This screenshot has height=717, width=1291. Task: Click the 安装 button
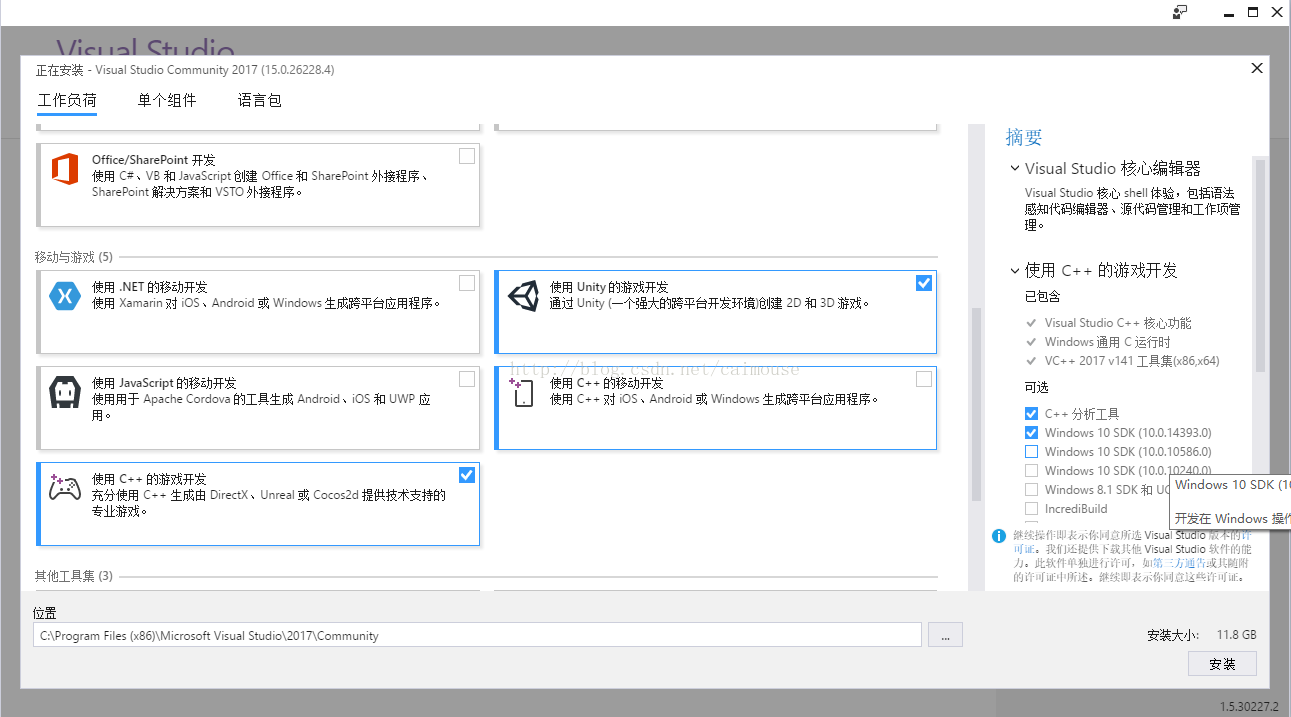1222,664
